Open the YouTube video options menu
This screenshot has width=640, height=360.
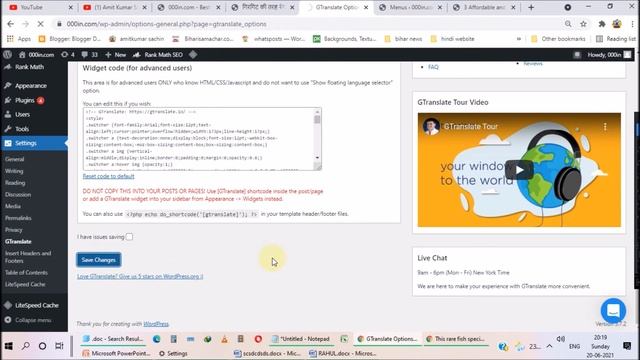(x=605, y=127)
